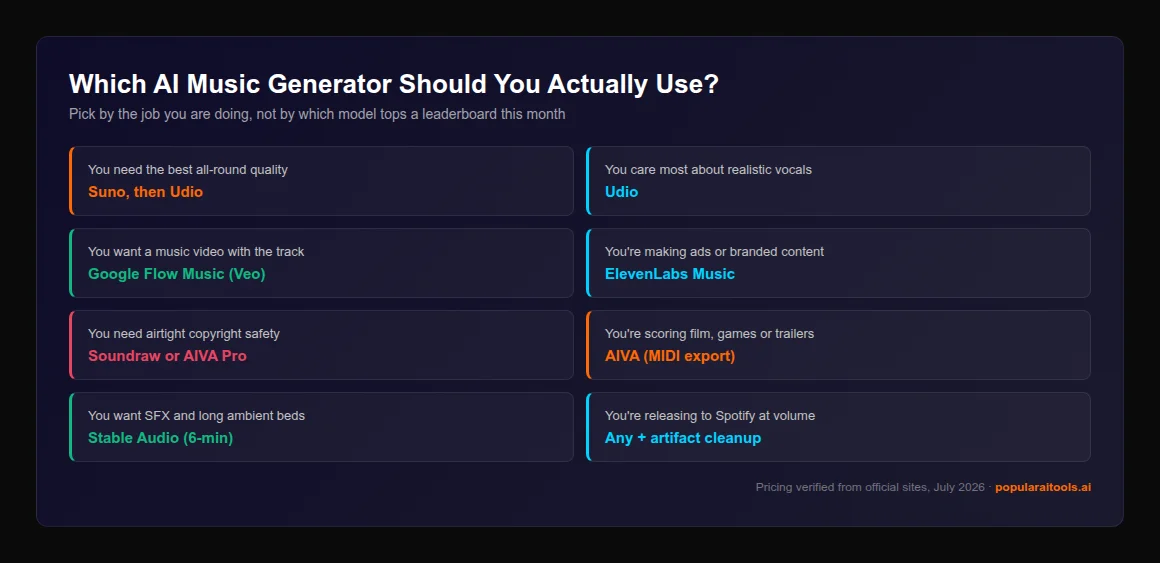Image resolution: width=1160 pixels, height=563 pixels.
Task: Open the popularaitools.ai link
Action: (1043, 488)
